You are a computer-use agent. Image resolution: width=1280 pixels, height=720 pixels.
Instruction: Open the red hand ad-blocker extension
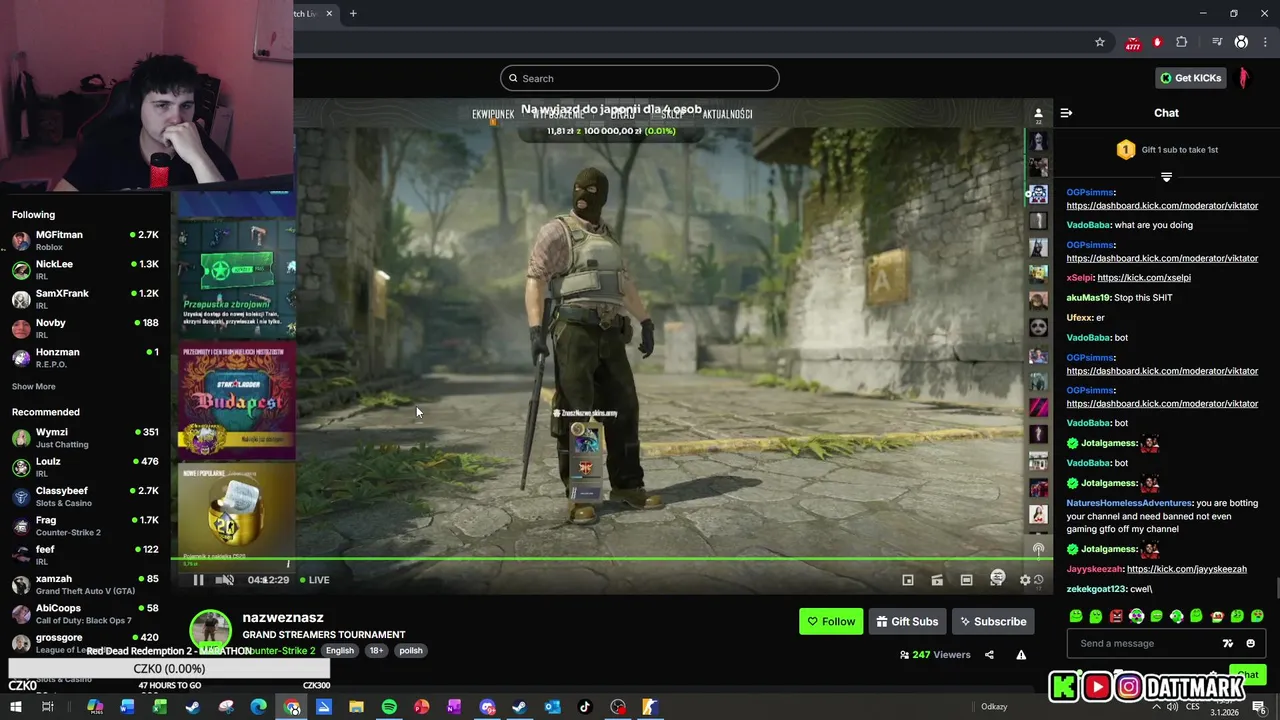[x=1157, y=42]
